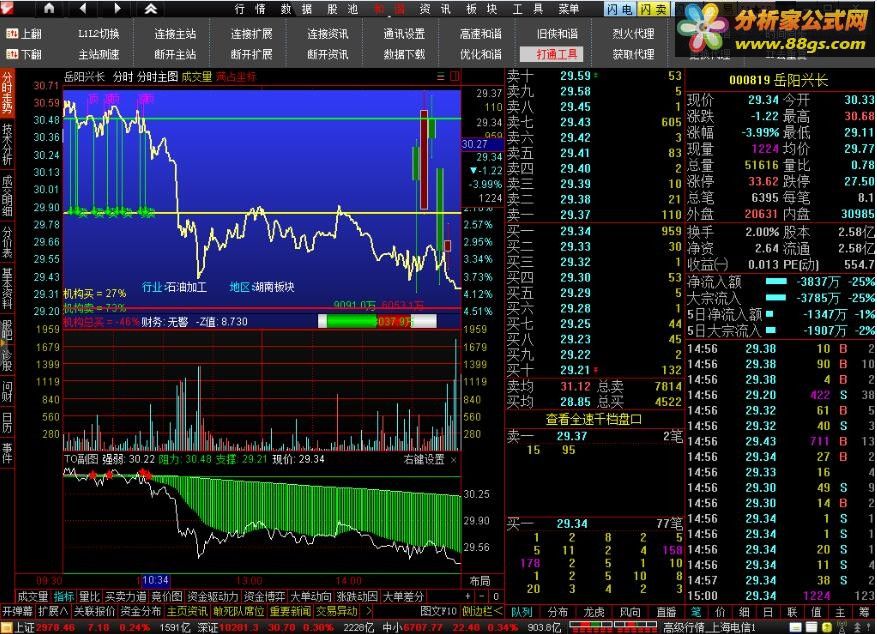This screenshot has height=634, width=877.
Task: Toggle the chart split-panel icon
Action: (x=454, y=77)
